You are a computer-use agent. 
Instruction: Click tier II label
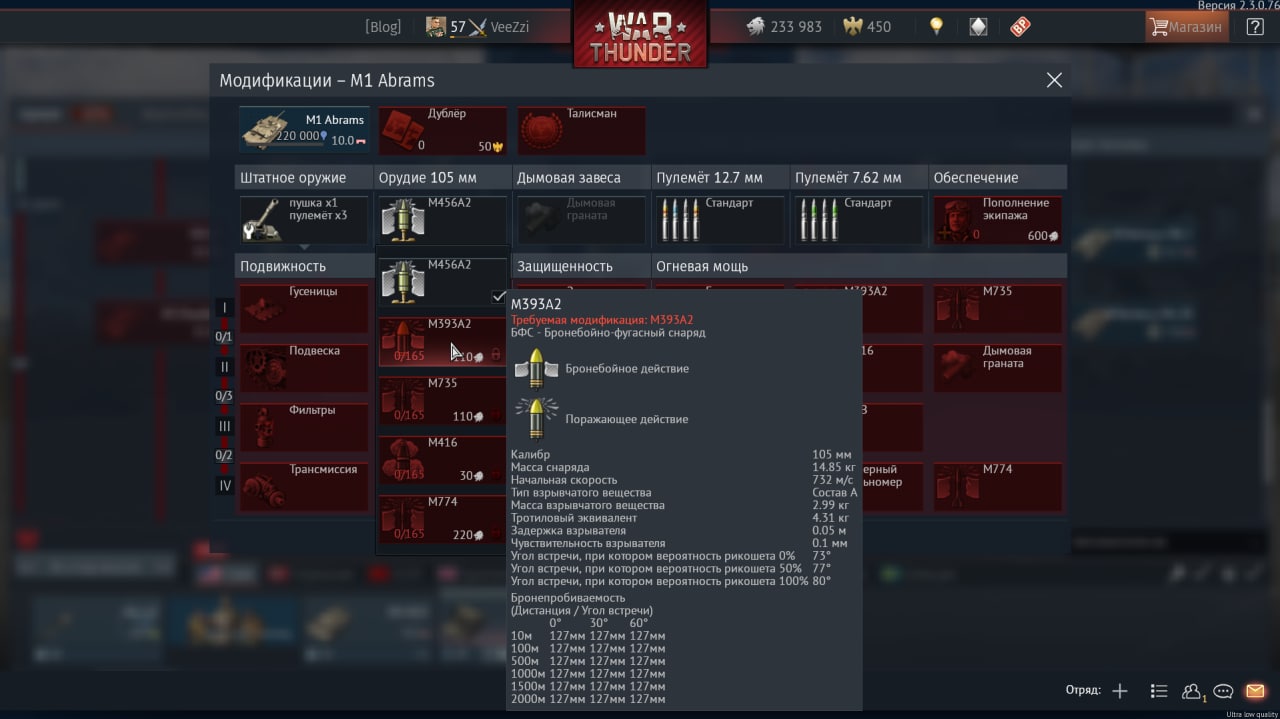pyautogui.click(x=225, y=367)
